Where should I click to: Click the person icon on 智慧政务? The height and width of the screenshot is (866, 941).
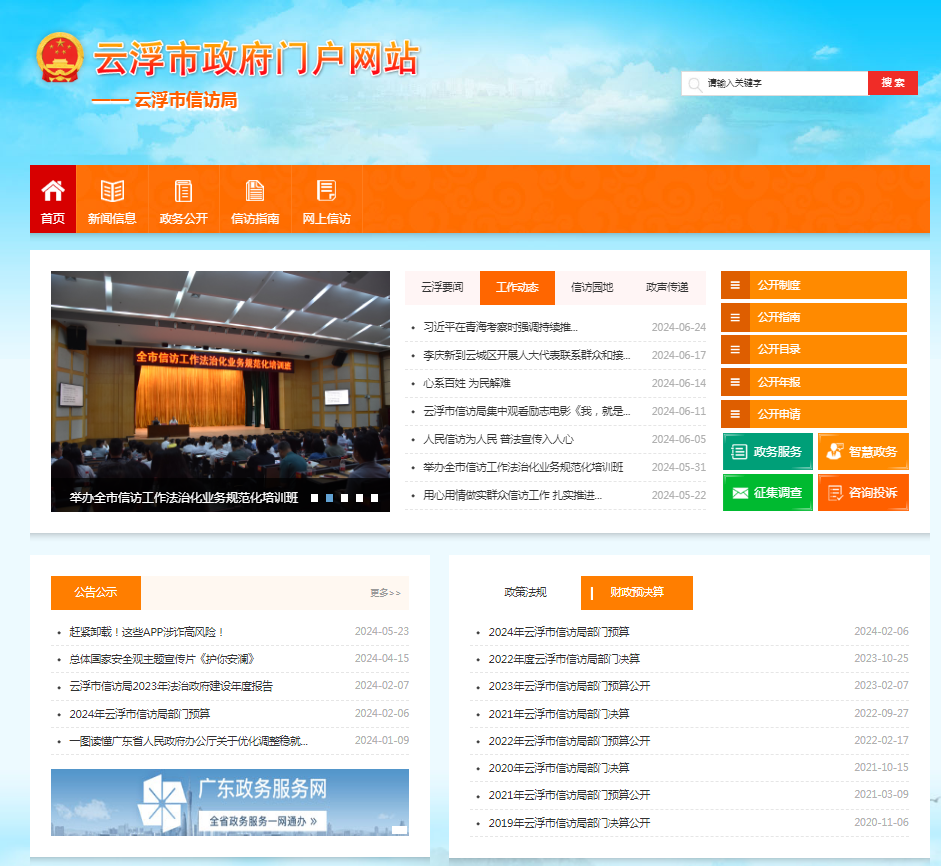tap(834, 452)
